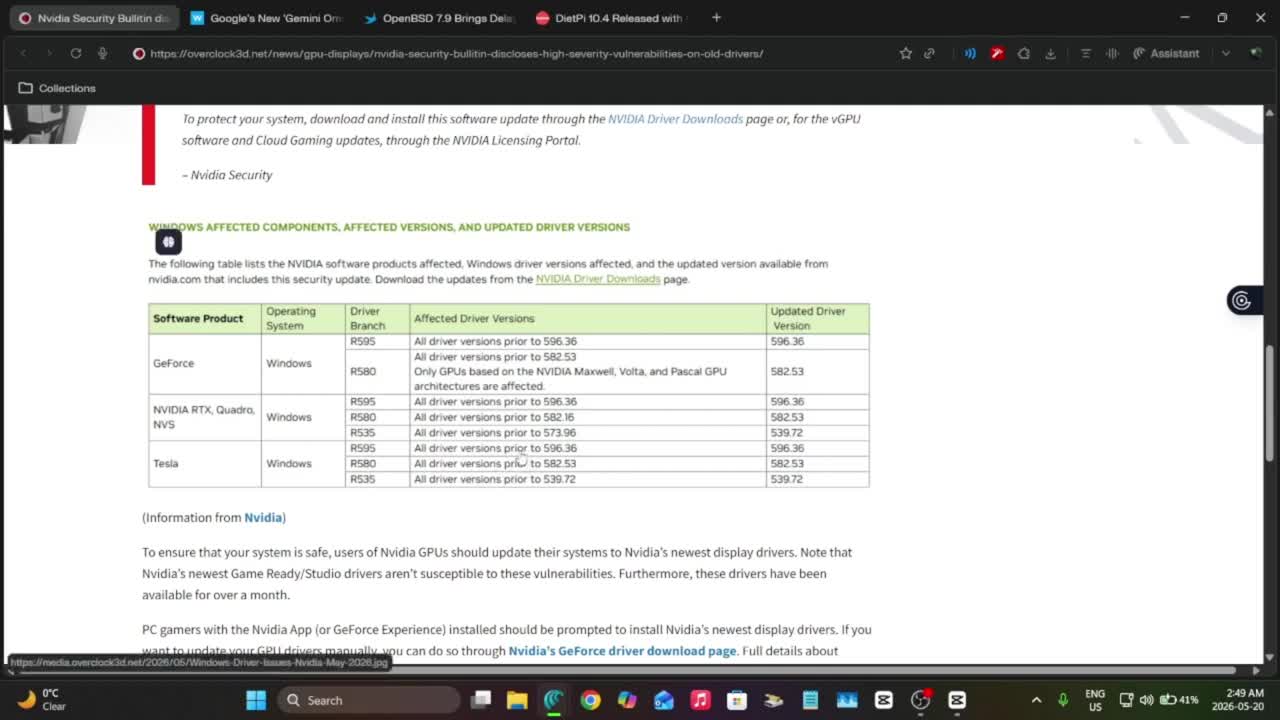The width and height of the screenshot is (1280, 720).
Task: Click the 'Windows Affected Components' green heading
Action: (389, 227)
